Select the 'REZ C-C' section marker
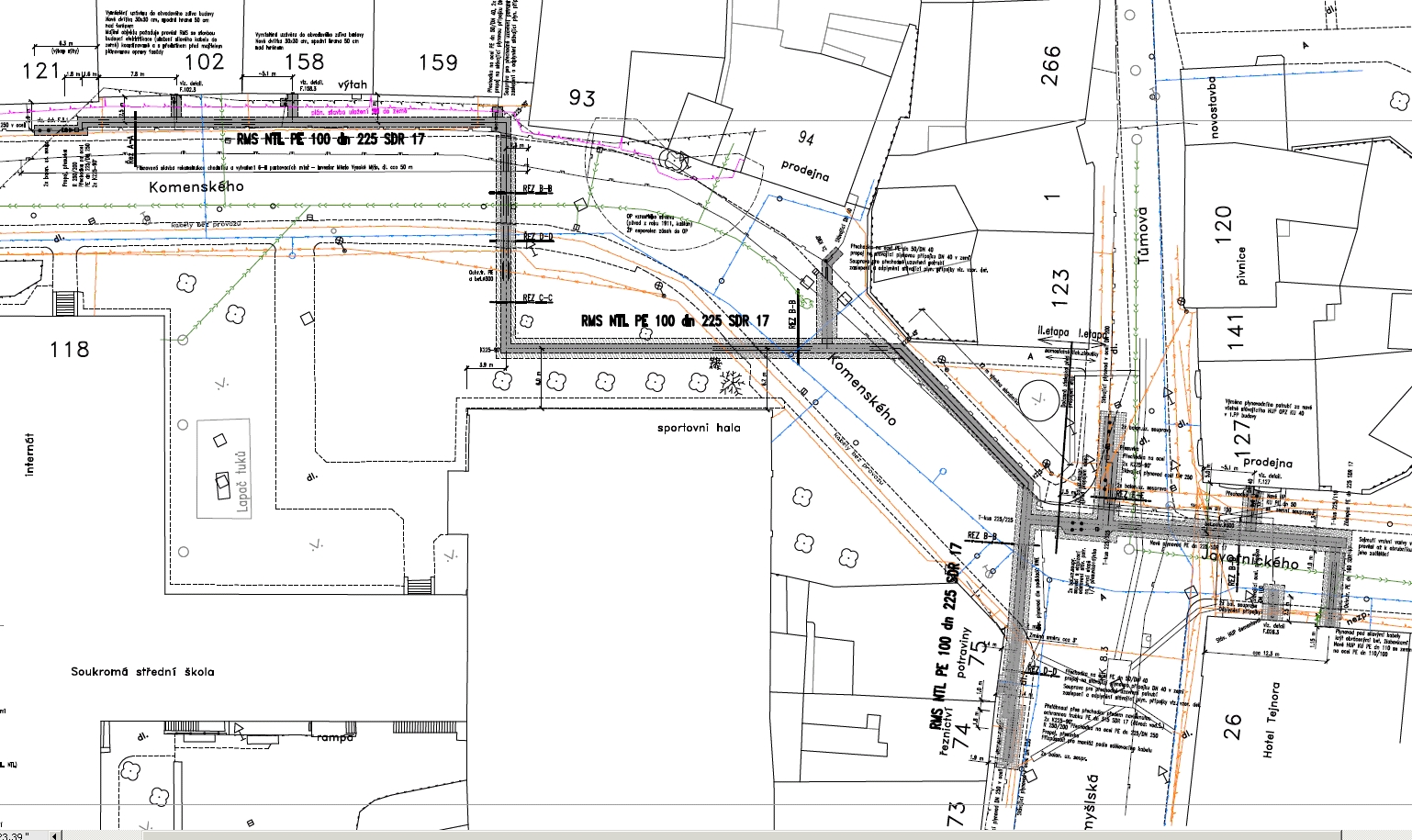The height and width of the screenshot is (840, 1412). (x=538, y=298)
